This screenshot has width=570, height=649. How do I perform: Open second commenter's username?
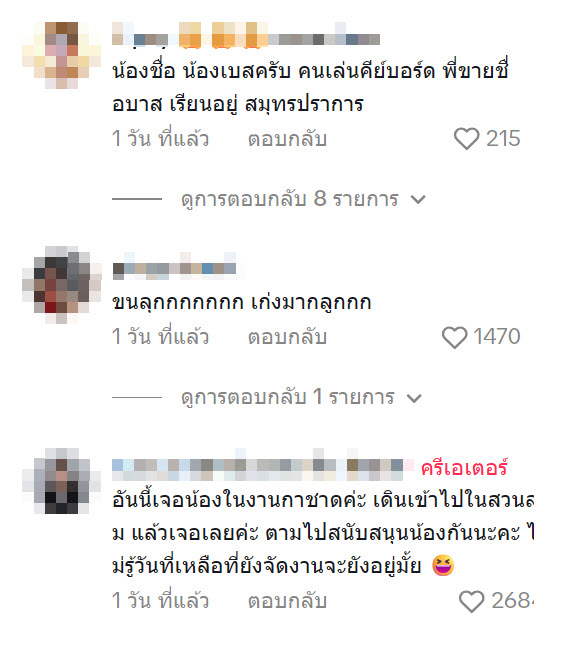click(x=174, y=267)
